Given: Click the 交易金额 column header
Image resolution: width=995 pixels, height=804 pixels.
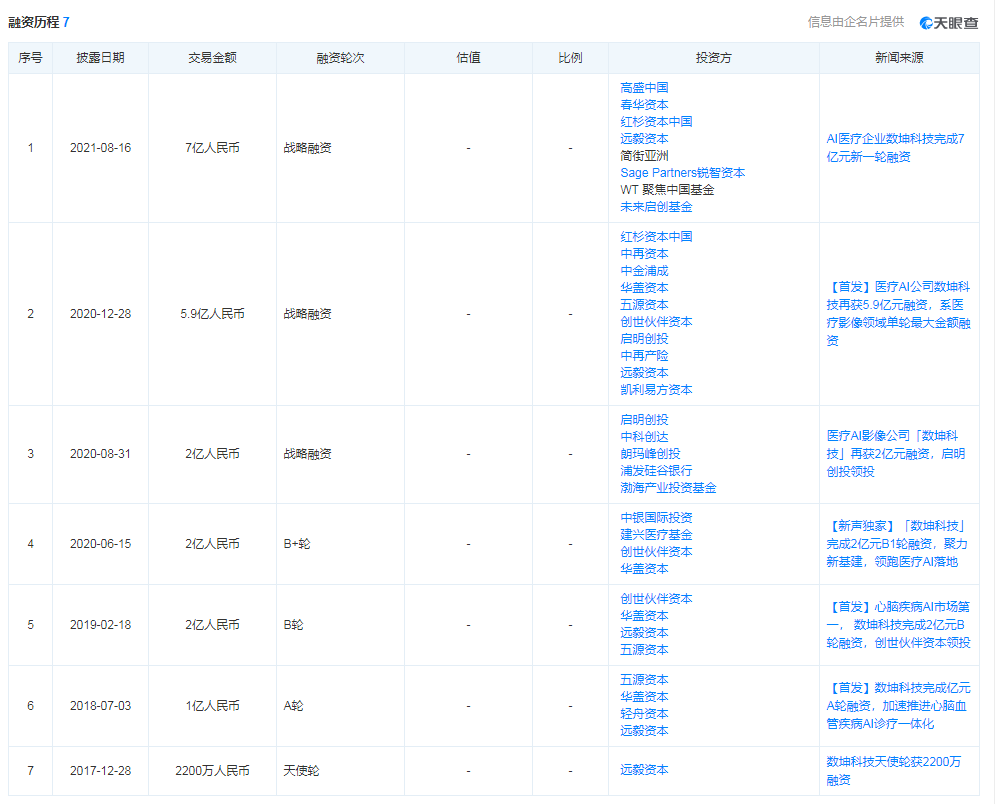Looking at the screenshot, I should pyautogui.click(x=213, y=58).
